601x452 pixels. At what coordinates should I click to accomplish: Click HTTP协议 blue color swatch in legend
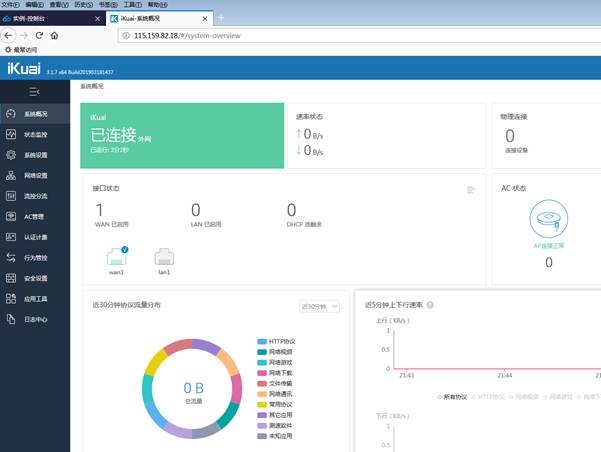tap(262, 341)
